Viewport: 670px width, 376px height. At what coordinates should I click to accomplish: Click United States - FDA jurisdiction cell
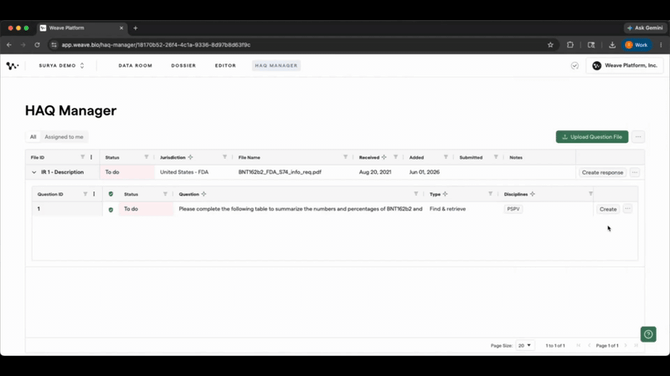(x=184, y=172)
